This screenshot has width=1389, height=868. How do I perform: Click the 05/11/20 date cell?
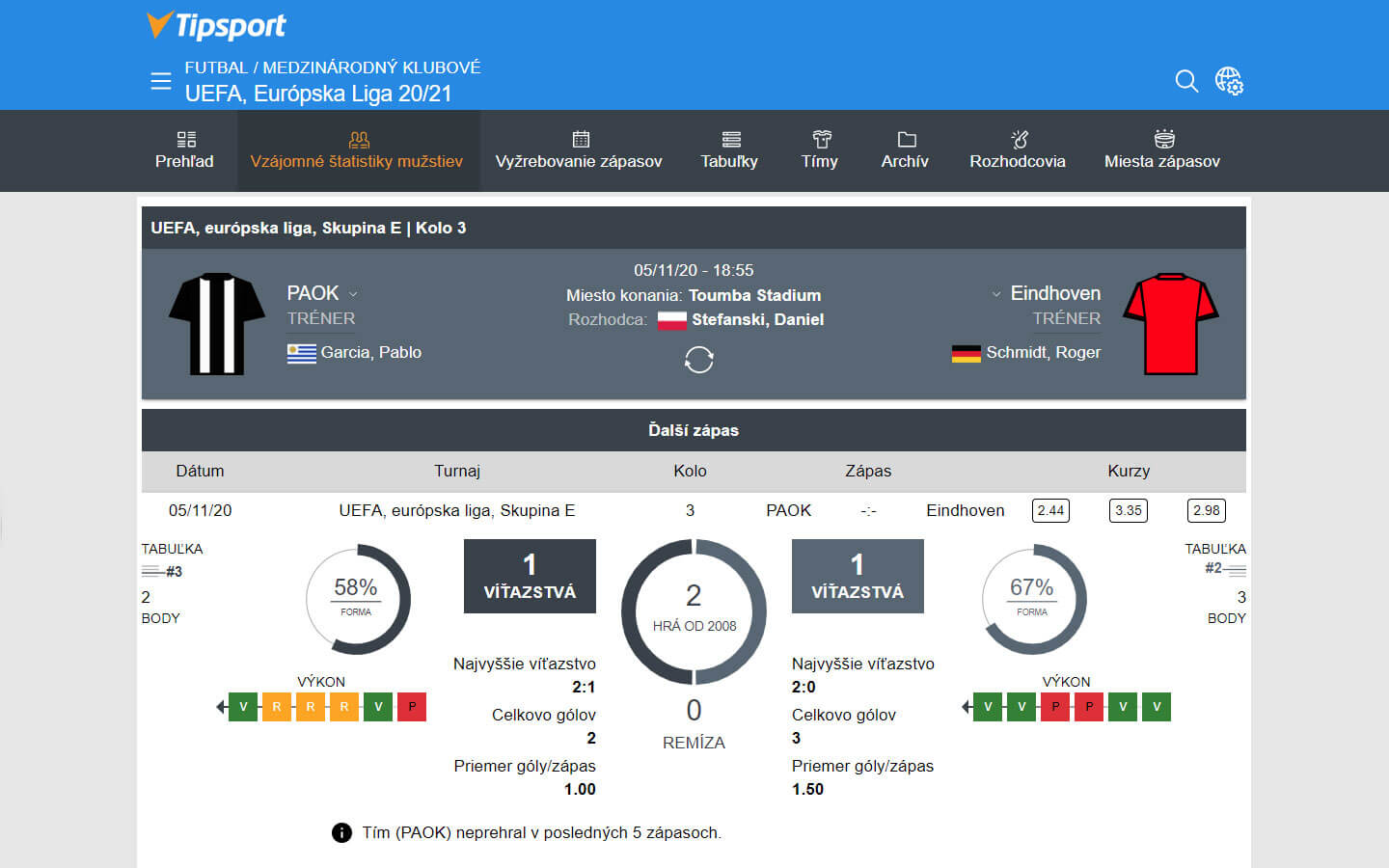coord(201,510)
